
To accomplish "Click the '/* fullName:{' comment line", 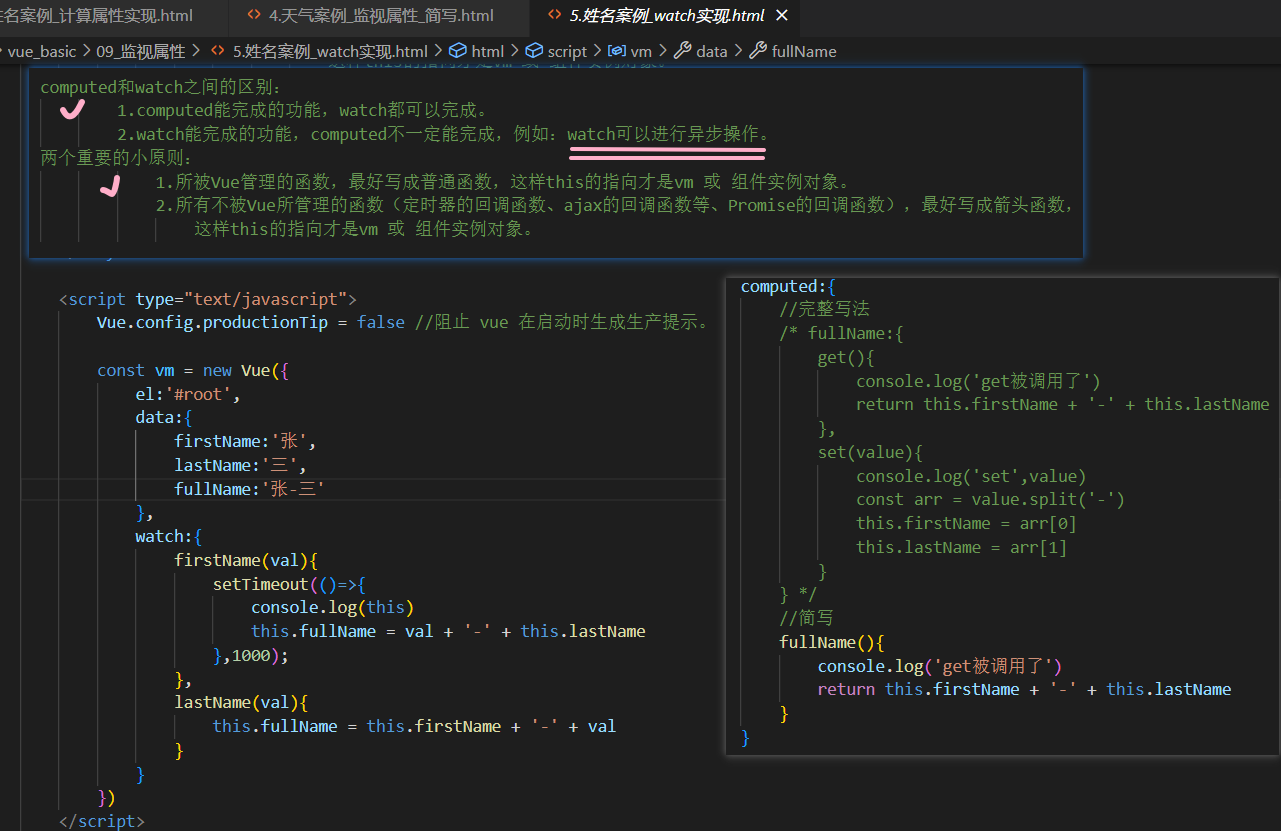I will tap(841, 334).
